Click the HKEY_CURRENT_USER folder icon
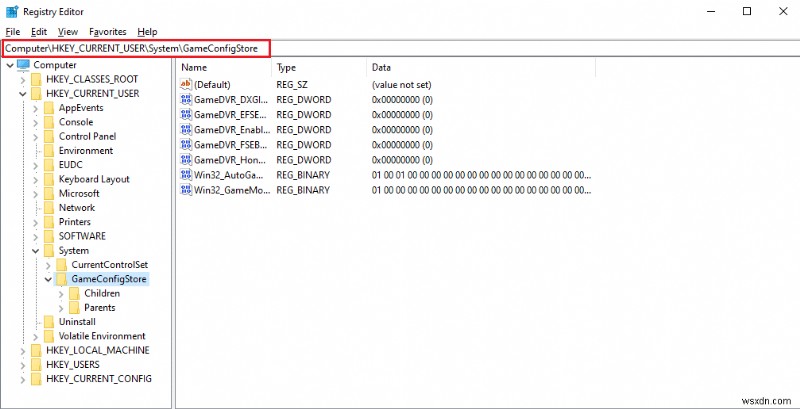800x409 pixels. tap(36, 94)
